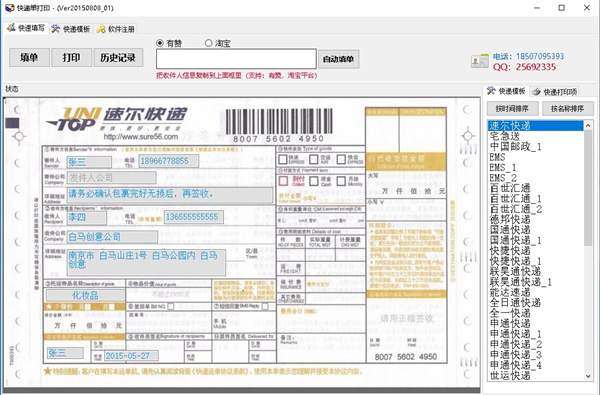This screenshot has width=600, height=395.
Task: Edit signature field 张三 at bottom
Action: [x=65, y=353]
